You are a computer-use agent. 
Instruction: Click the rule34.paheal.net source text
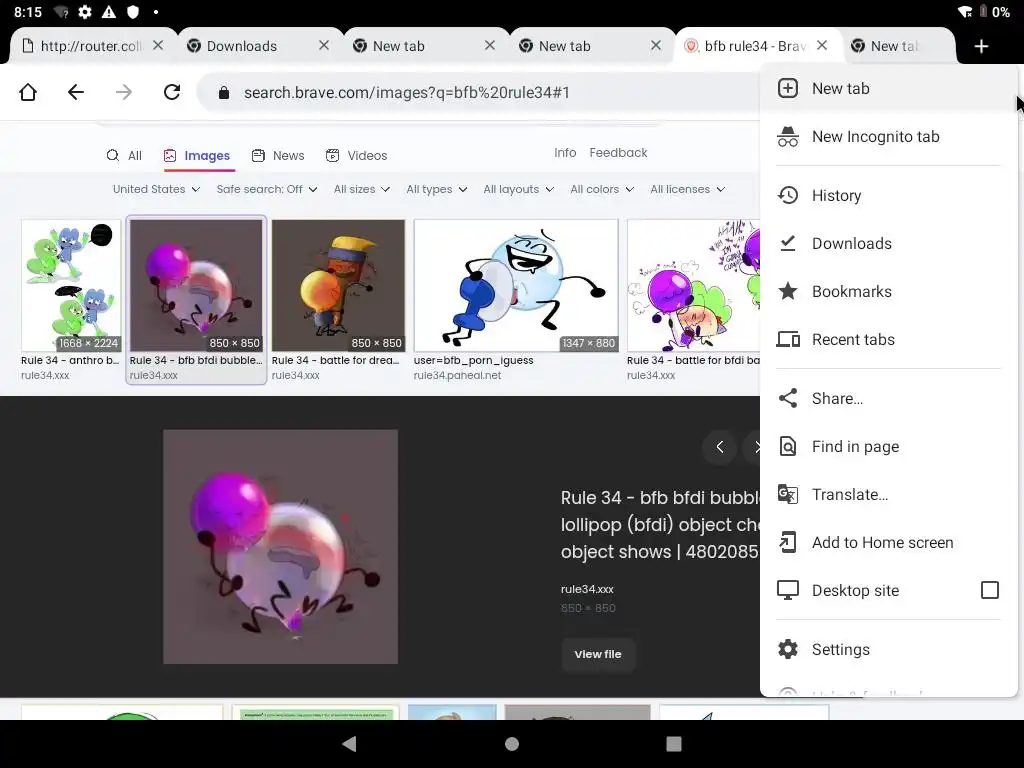pyautogui.click(x=457, y=376)
